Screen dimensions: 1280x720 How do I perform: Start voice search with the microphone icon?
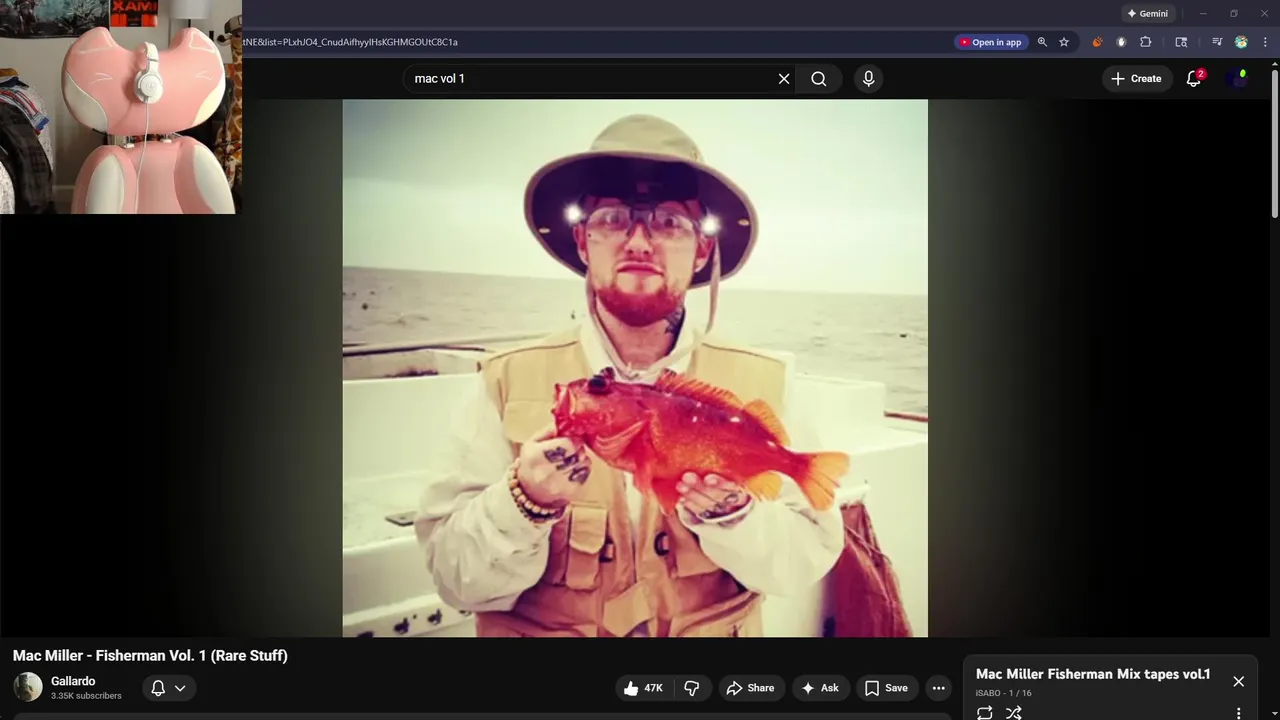(x=868, y=79)
